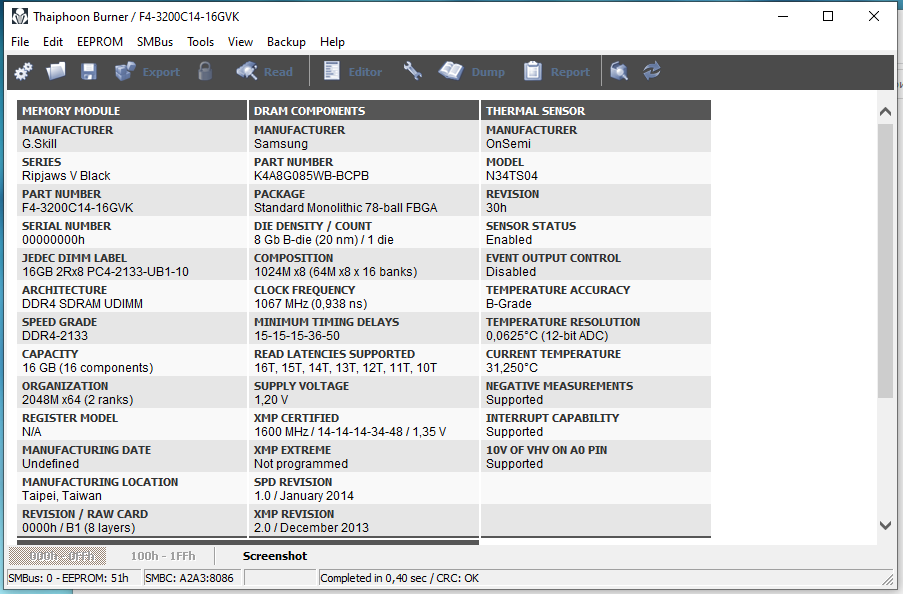Click the B-Grade temperature accuracy value
This screenshot has width=903, height=594.
click(x=509, y=304)
